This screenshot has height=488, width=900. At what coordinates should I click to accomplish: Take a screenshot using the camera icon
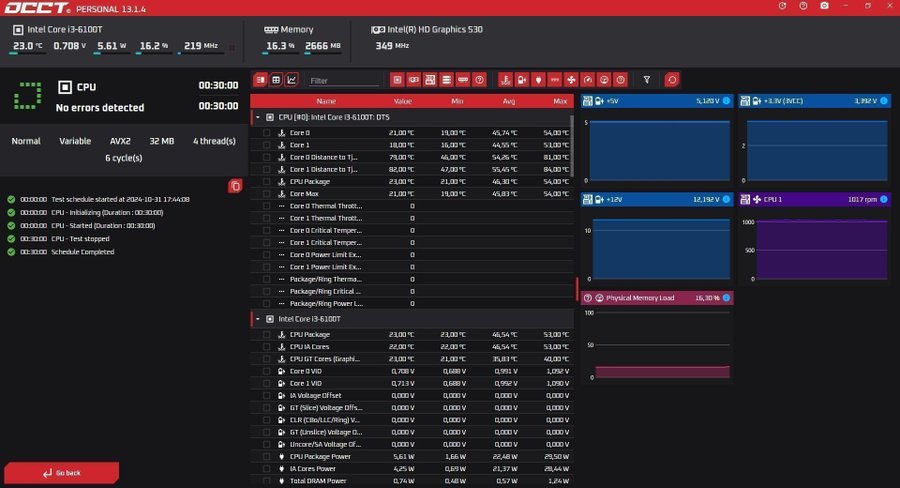(824, 6)
